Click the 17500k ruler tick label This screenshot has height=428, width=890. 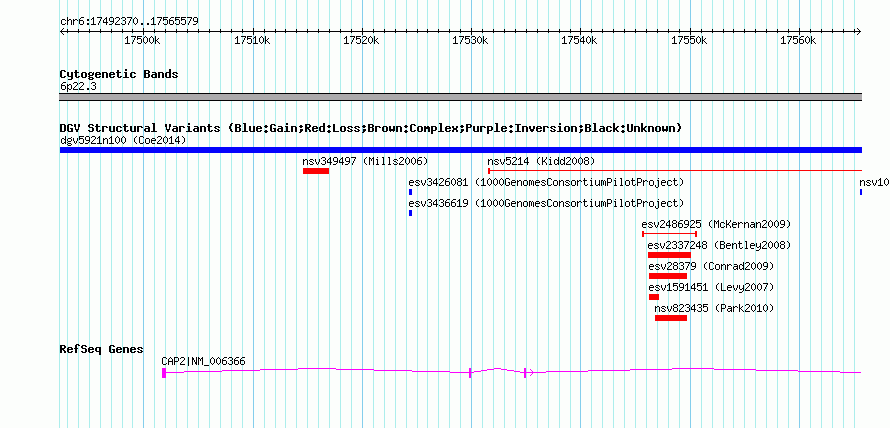click(142, 40)
